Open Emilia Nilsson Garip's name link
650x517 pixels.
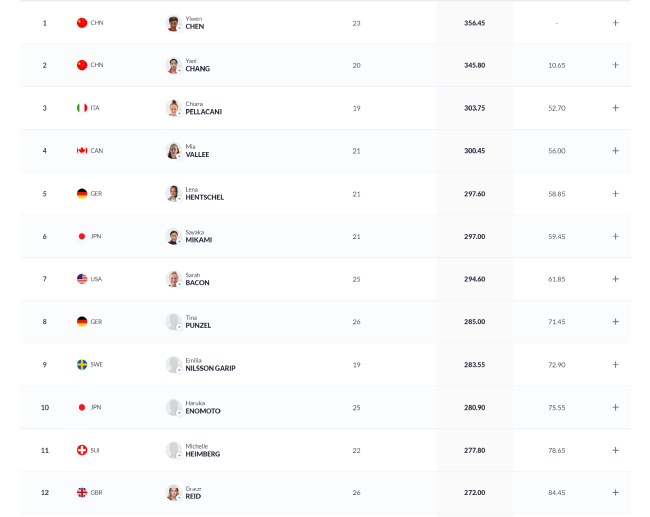[x=210, y=364]
